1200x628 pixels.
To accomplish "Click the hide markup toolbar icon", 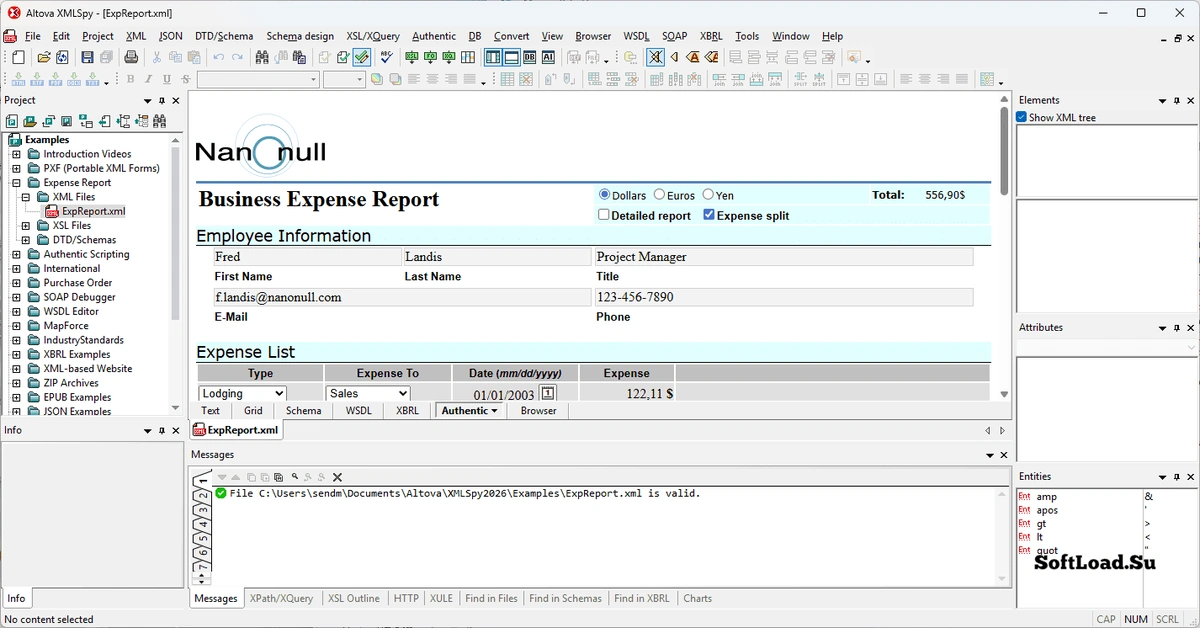I will [x=655, y=57].
